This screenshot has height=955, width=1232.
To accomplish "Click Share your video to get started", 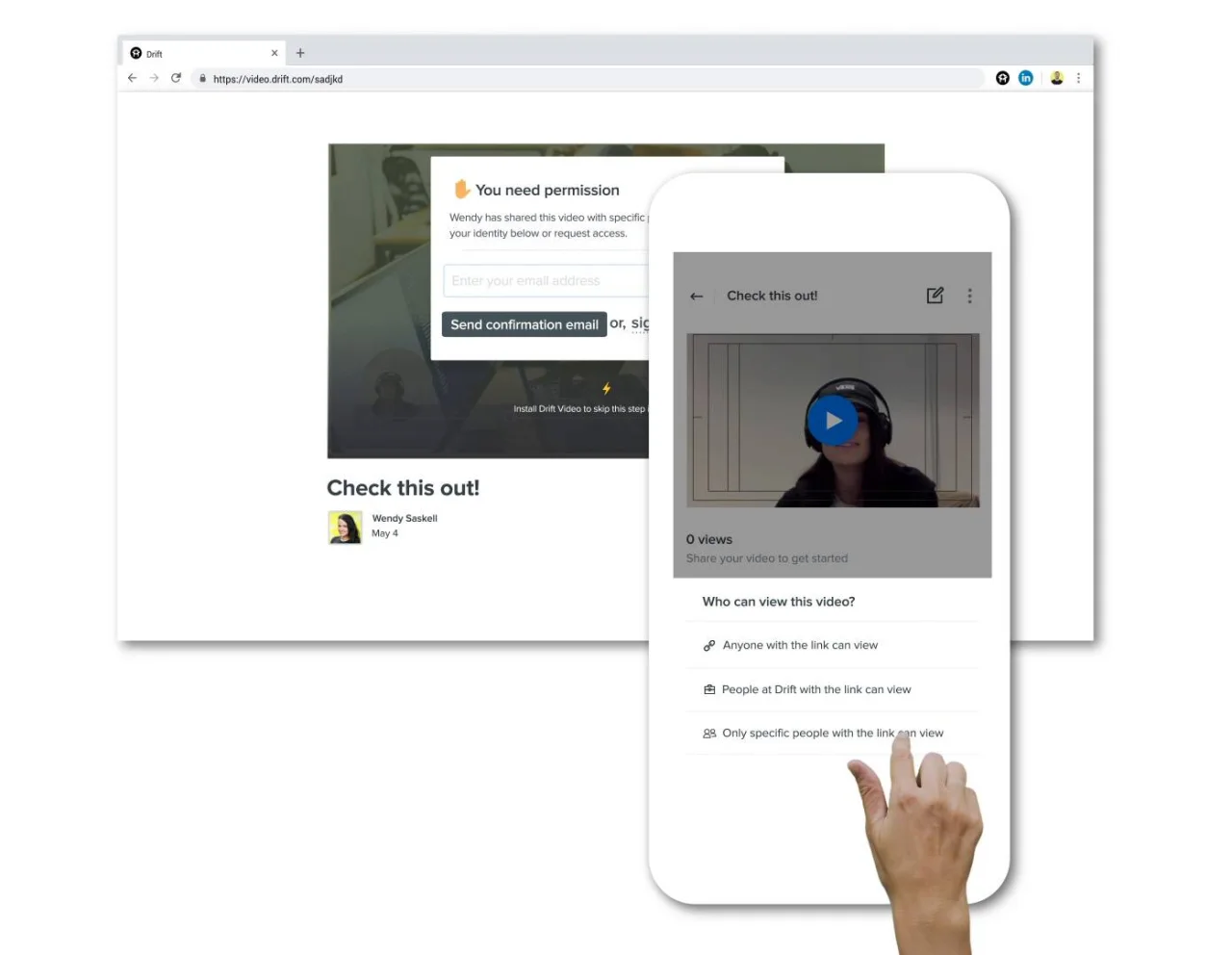I will tap(767, 558).
